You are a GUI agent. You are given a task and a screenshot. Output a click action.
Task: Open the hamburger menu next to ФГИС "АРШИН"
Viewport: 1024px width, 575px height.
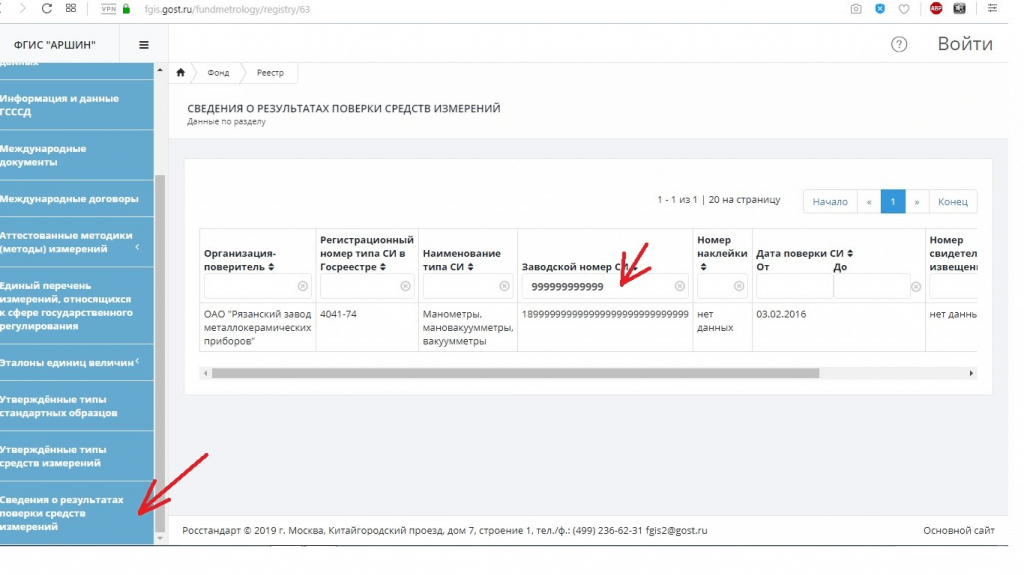coord(144,45)
